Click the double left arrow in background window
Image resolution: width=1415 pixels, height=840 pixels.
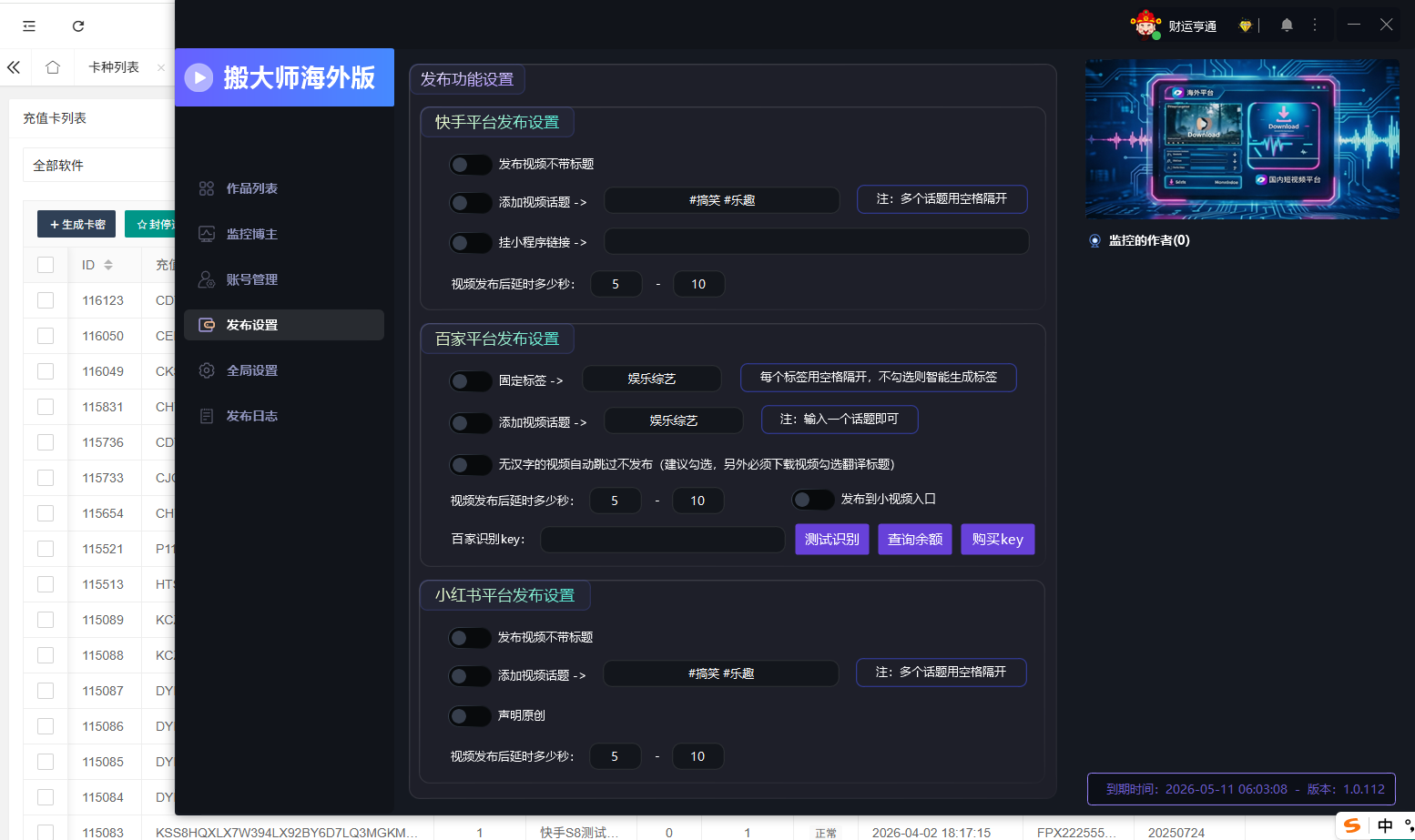pyautogui.click(x=14, y=67)
